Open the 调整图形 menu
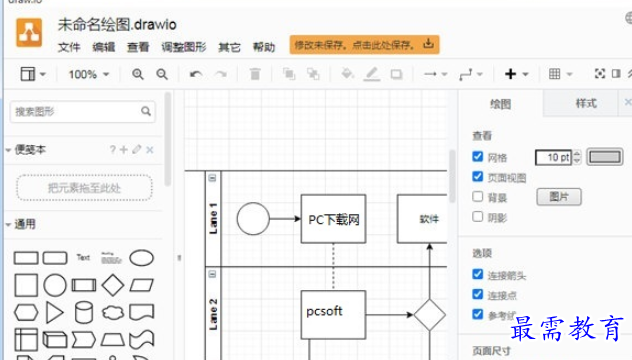 [184, 47]
